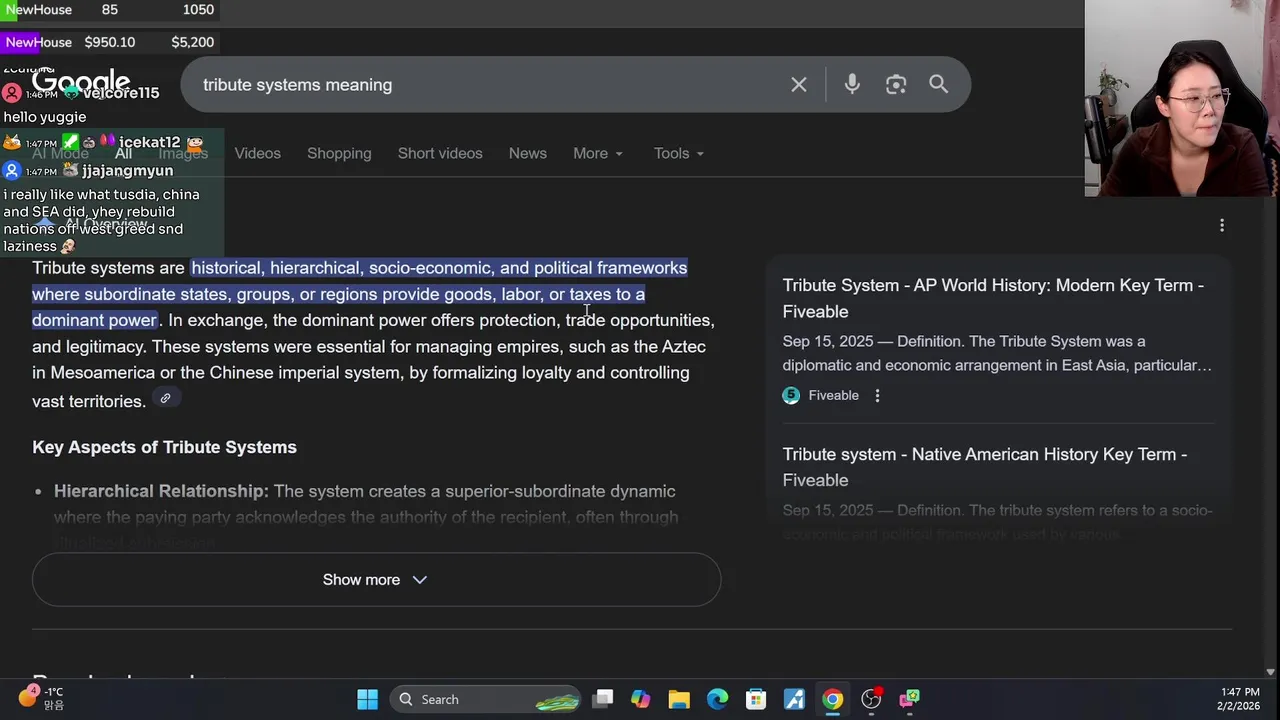
Task: Open 'Tribute System - AP World History' link
Action: click(993, 298)
